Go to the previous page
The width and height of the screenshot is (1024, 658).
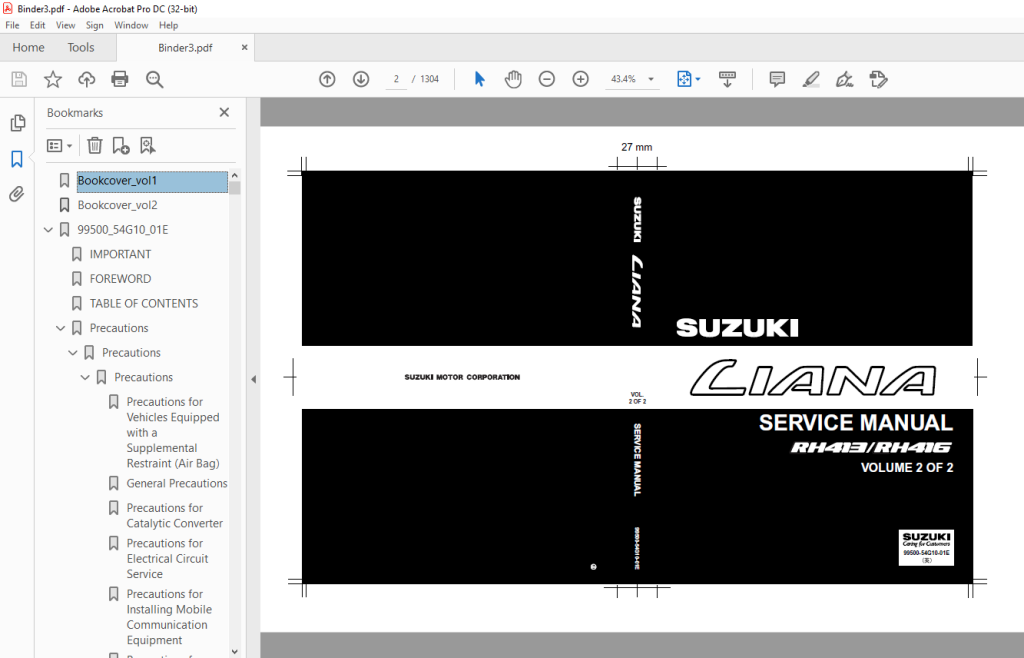(x=327, y=79)
